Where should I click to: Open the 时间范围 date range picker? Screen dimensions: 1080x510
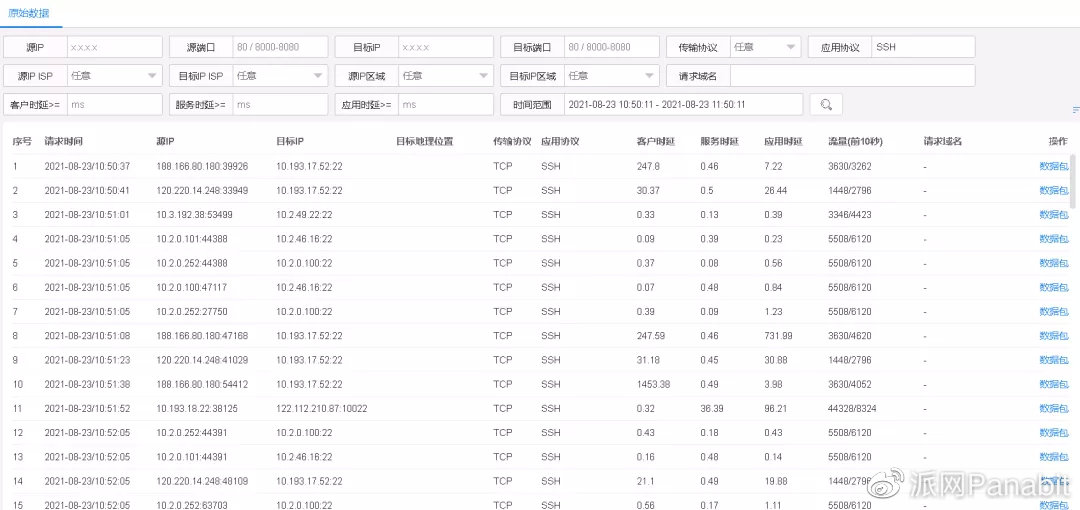pos(683,105)
